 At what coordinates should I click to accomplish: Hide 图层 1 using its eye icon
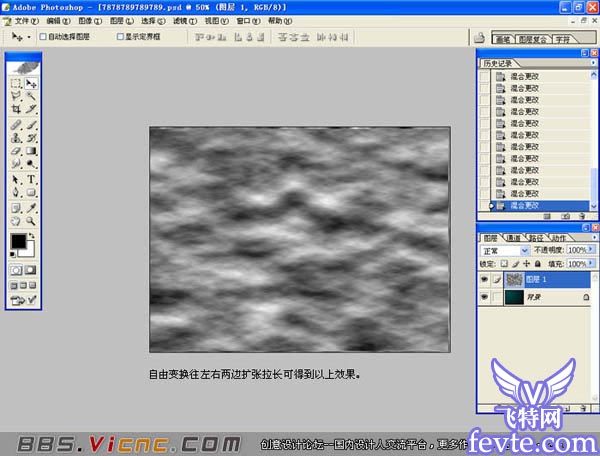click(485, 281)
